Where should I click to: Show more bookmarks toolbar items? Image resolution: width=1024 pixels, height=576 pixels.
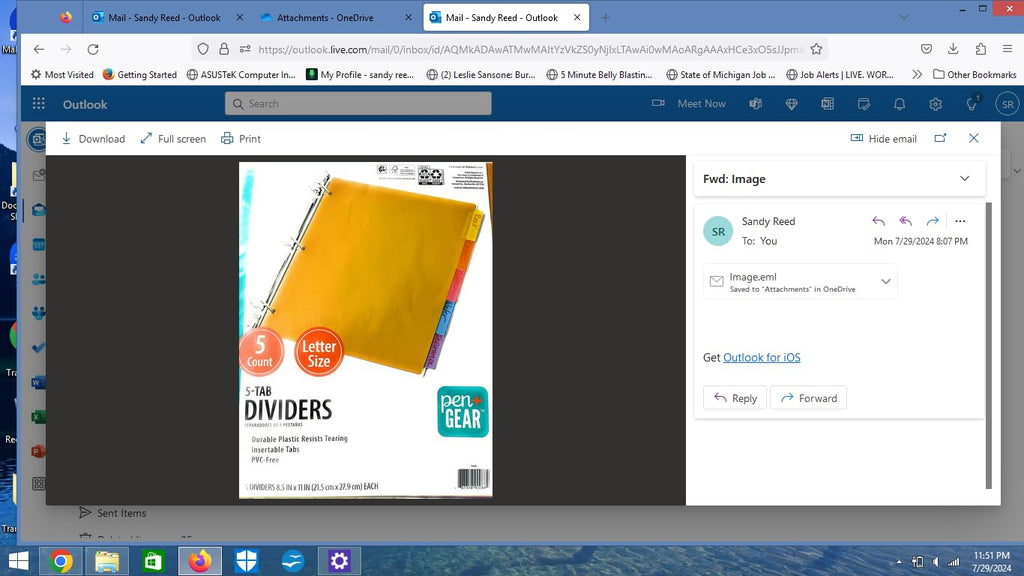tap(917, 74)
